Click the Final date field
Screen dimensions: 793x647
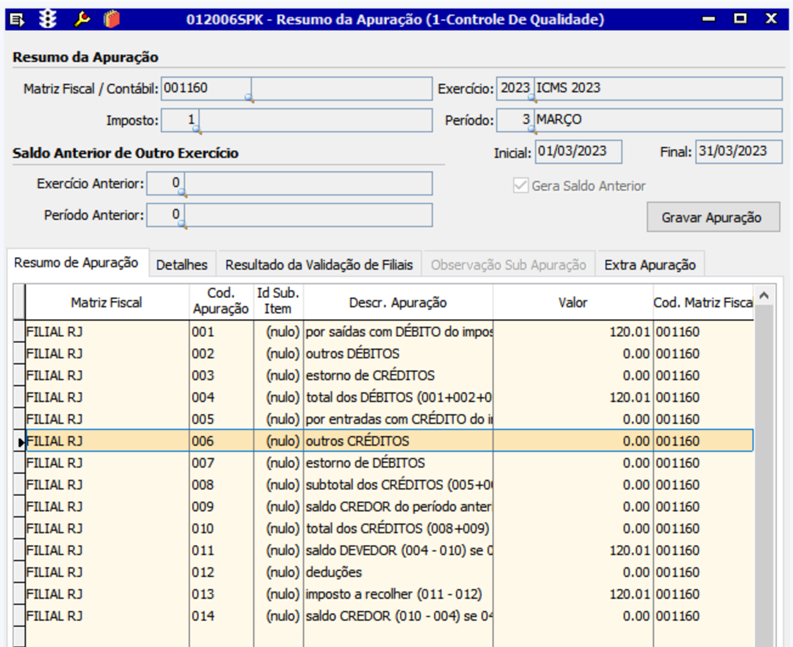tap(738, 152)
